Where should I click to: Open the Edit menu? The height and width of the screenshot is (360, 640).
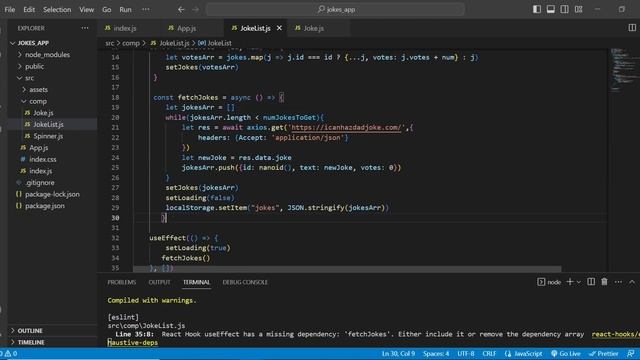[29, 9]
